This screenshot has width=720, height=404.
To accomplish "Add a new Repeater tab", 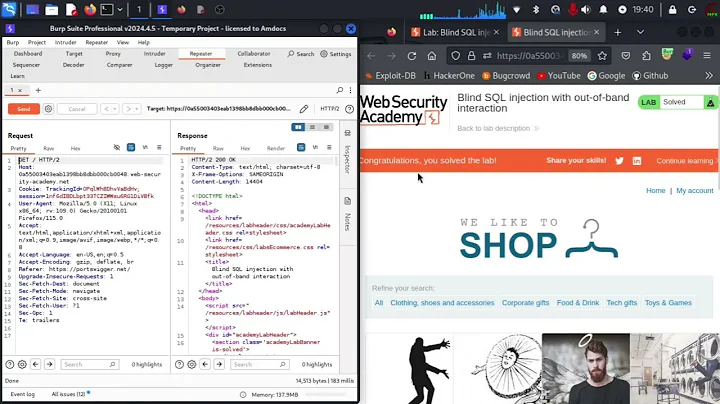I will point(38,90).
